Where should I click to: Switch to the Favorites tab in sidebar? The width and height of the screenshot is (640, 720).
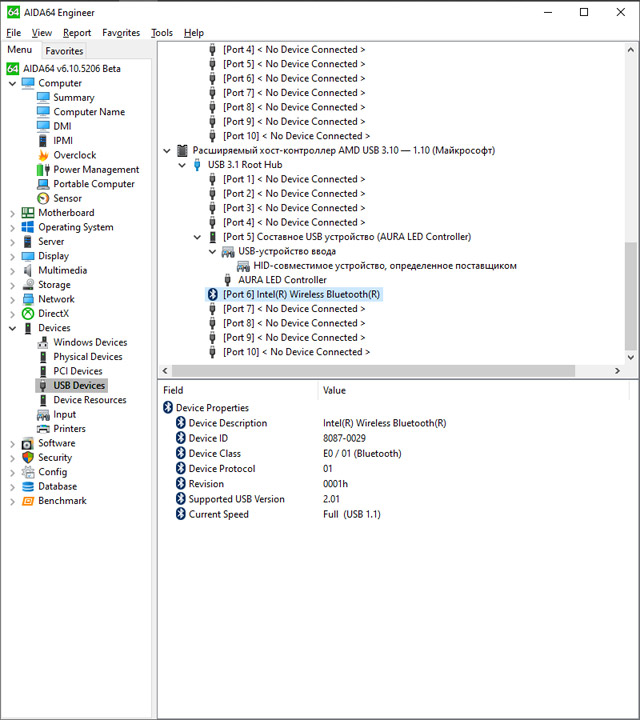pyautogui.click(x=64, y=51)
